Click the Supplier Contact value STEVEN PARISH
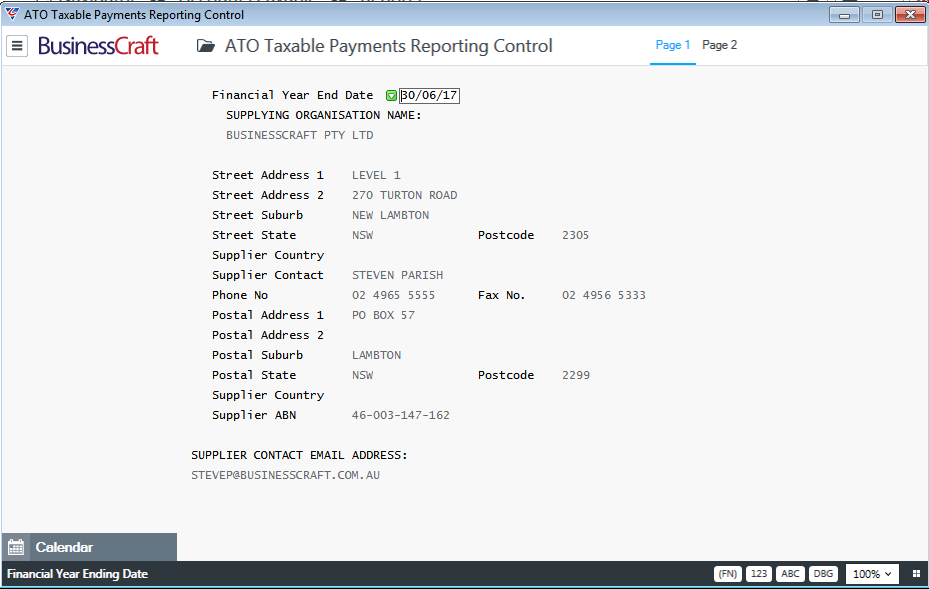Viewport: 929px width, 589px height. [398, 276]
